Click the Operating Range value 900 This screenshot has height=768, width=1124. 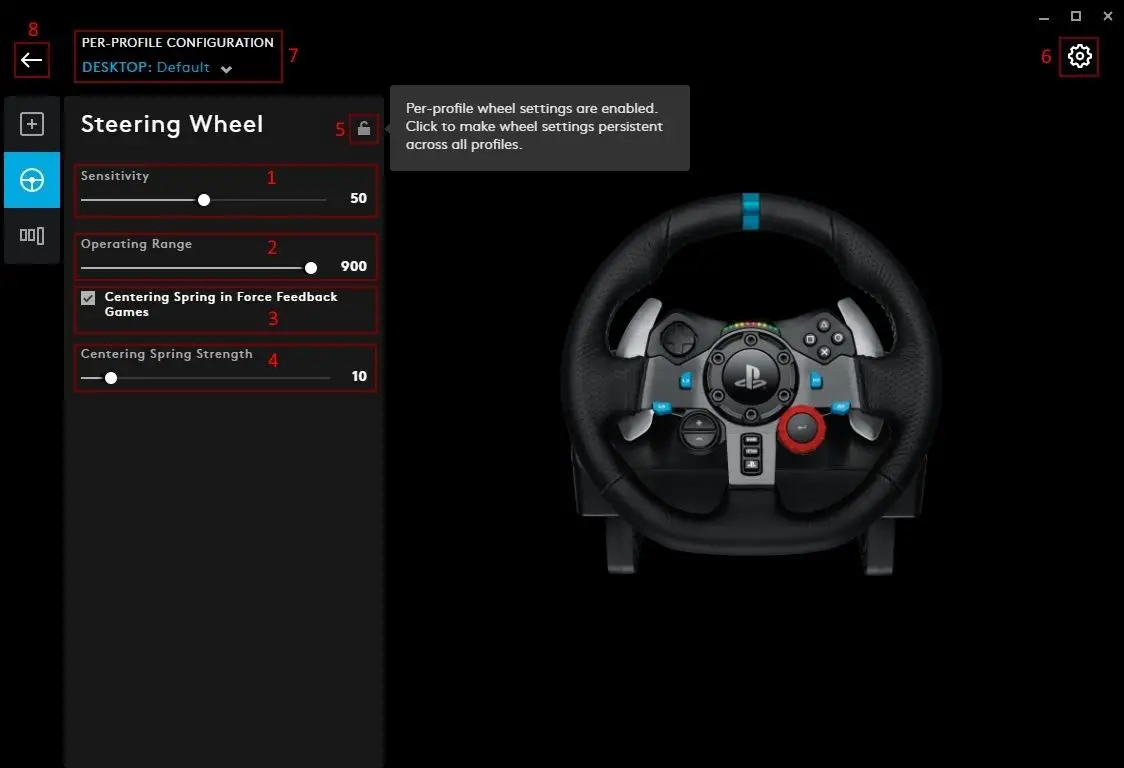(354, 266)
